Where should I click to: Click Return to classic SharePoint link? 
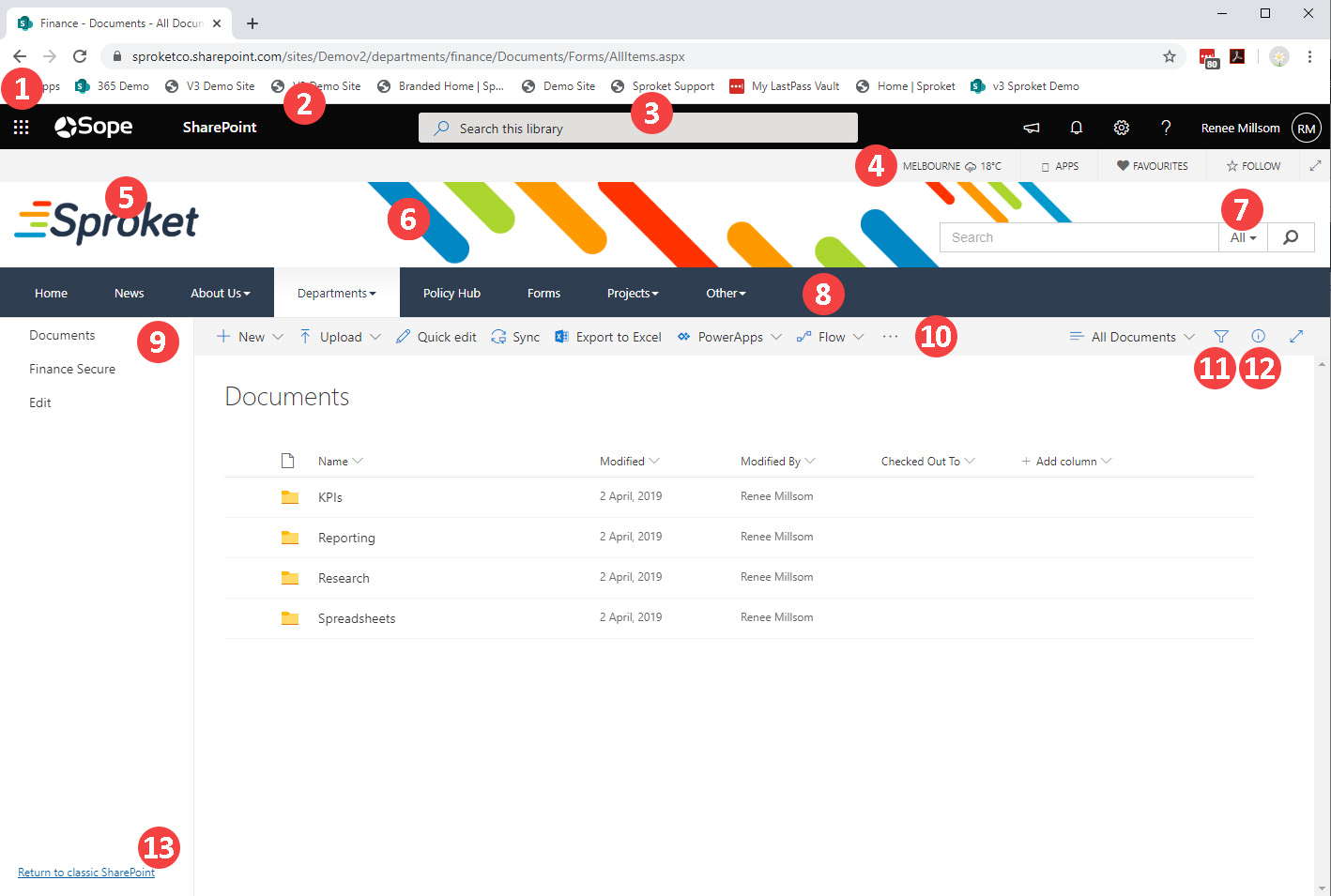[86, 873]
